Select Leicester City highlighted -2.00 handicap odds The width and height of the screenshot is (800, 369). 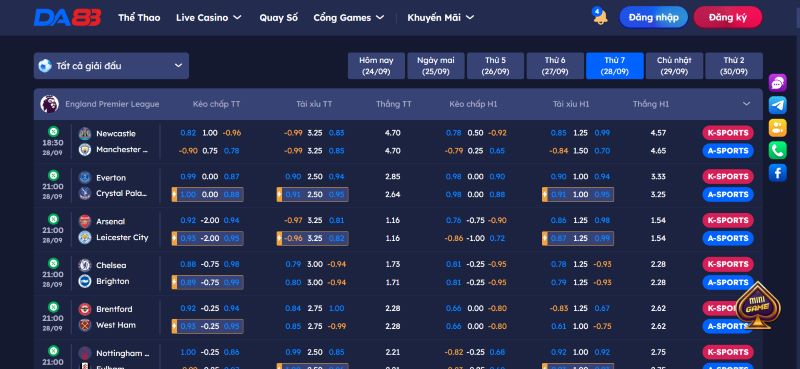(208, 238)
